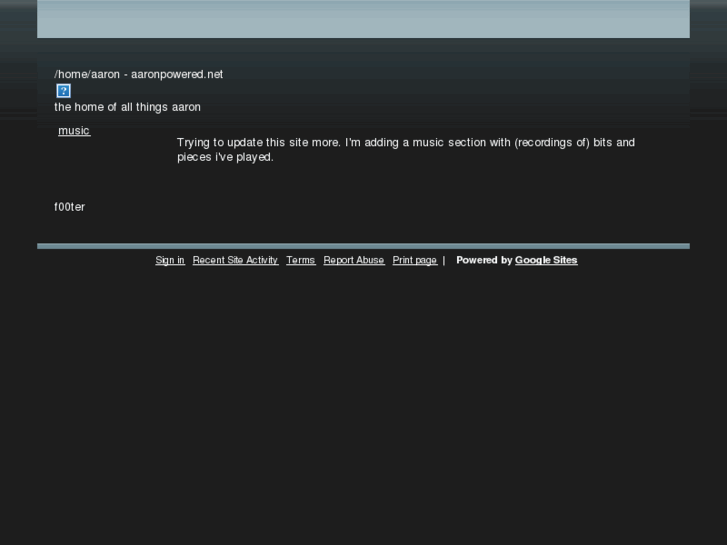The image size is (727, 545).
Task: Click the Sign in link
Action: pos(170,260)
